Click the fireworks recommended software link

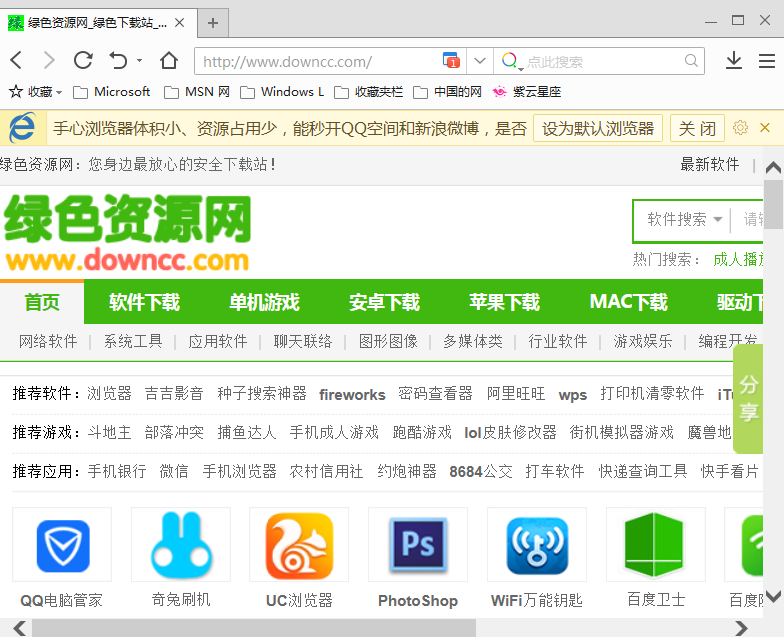click(x=352, y=394)
